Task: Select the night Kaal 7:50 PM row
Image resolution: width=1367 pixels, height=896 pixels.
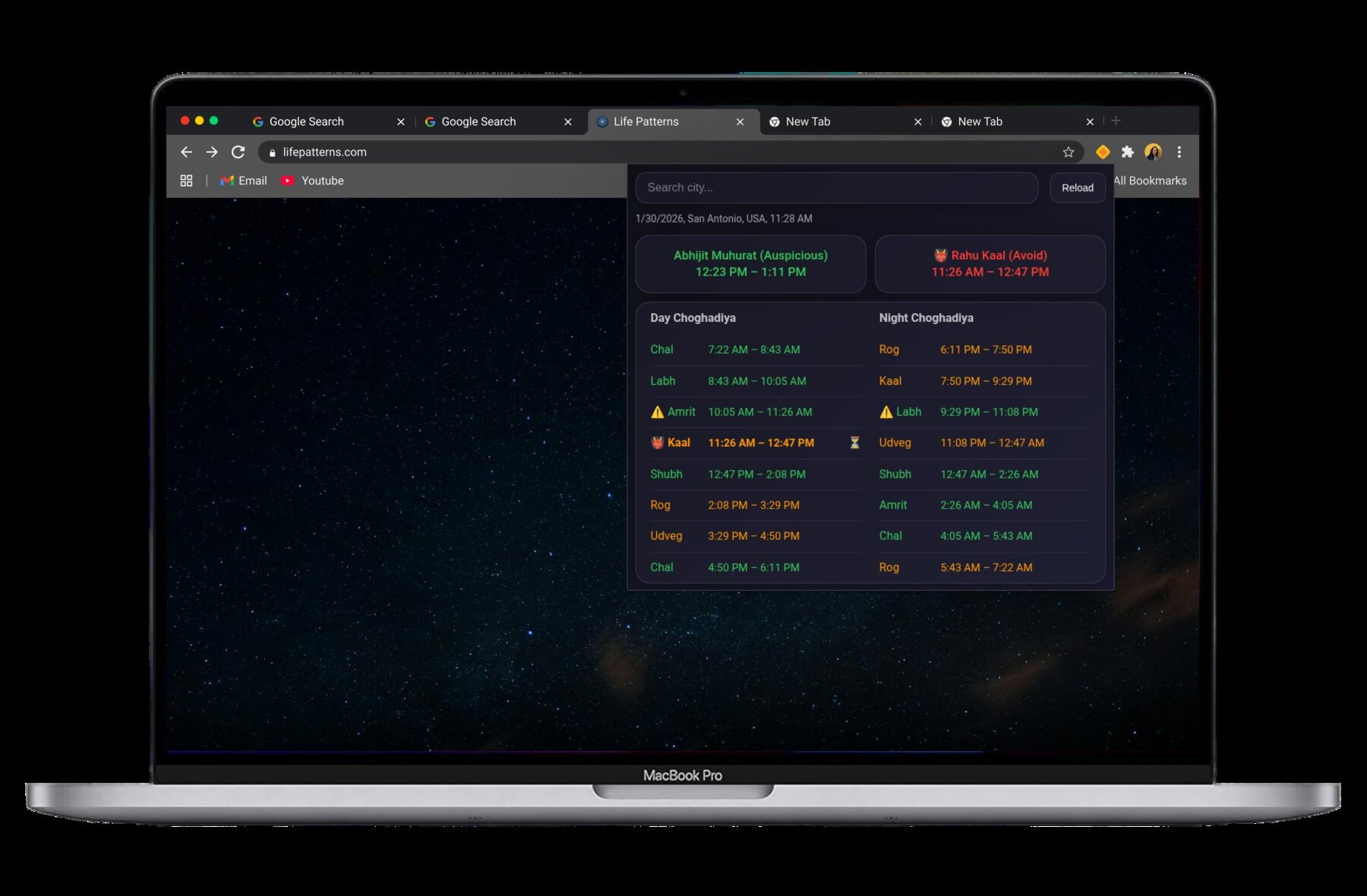Action: click(x=985, y=380)
